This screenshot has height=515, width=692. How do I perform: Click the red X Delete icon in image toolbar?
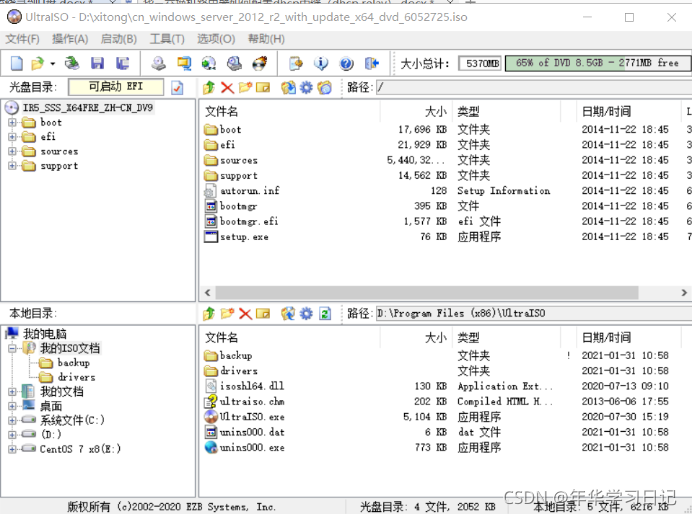coord(227,87)
